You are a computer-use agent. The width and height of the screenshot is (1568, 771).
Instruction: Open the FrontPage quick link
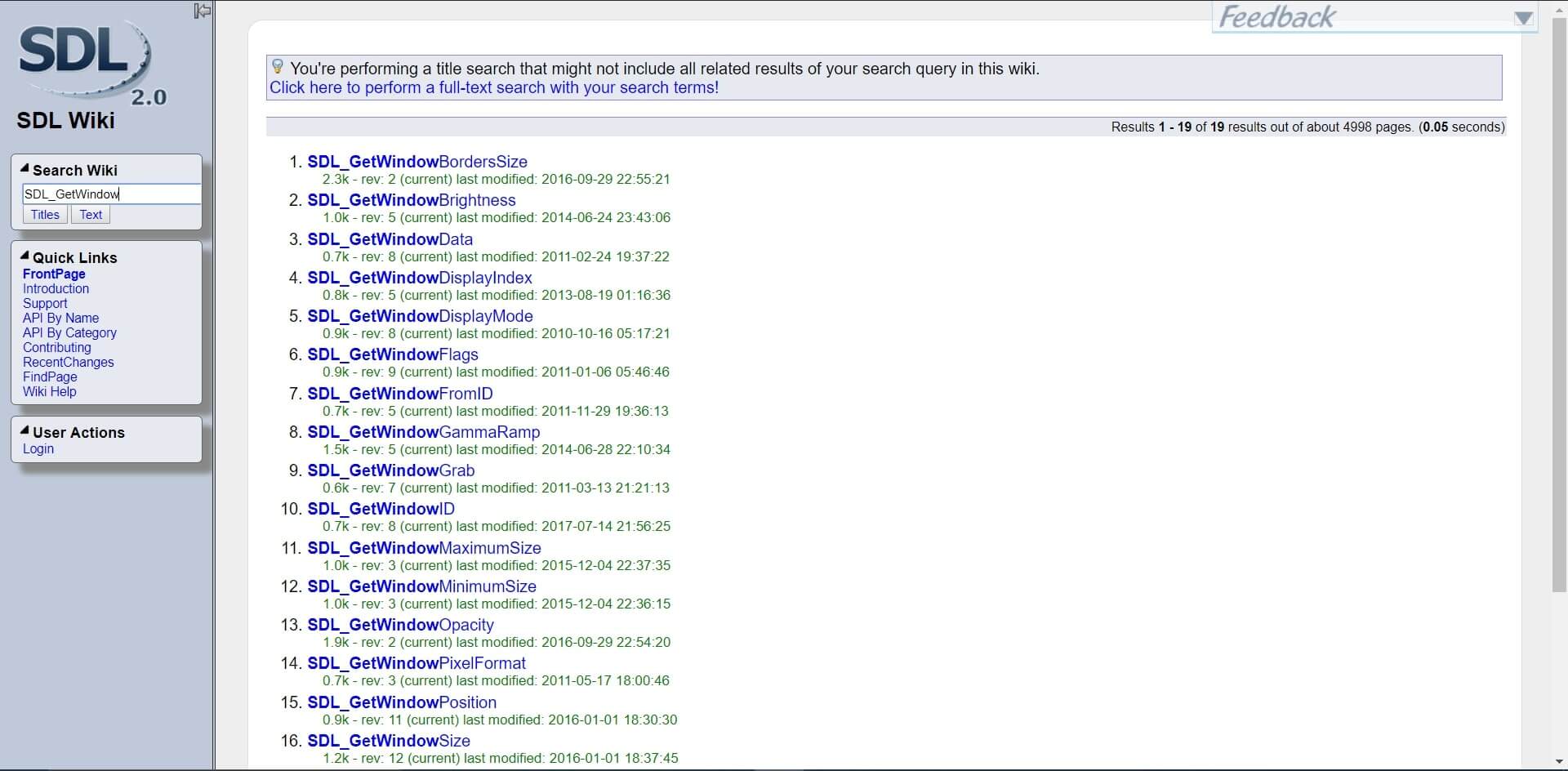[x=54, y=274]
